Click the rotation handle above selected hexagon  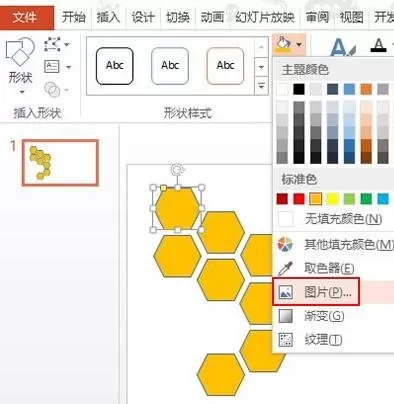[177, 170]
